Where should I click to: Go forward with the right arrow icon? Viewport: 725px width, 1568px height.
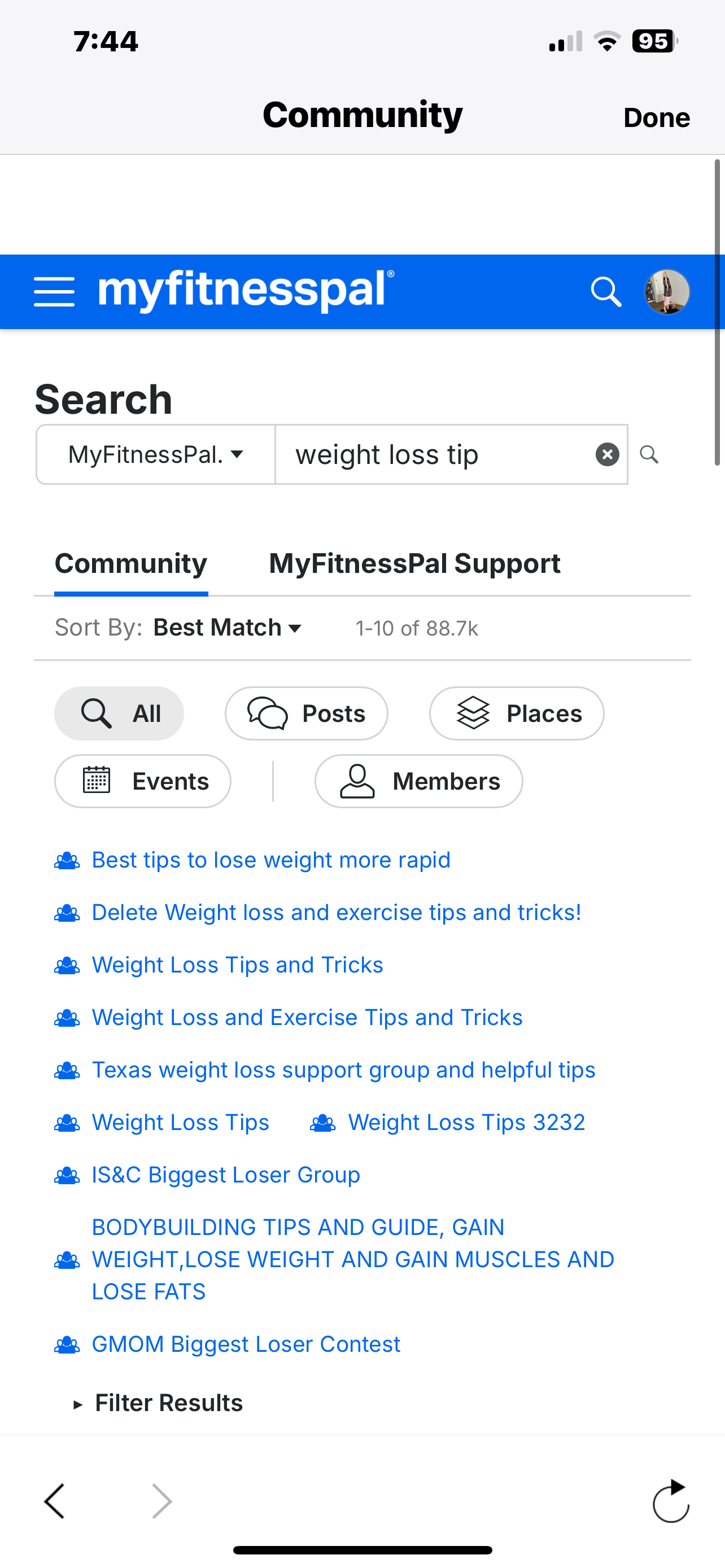tap(161, 1501)
